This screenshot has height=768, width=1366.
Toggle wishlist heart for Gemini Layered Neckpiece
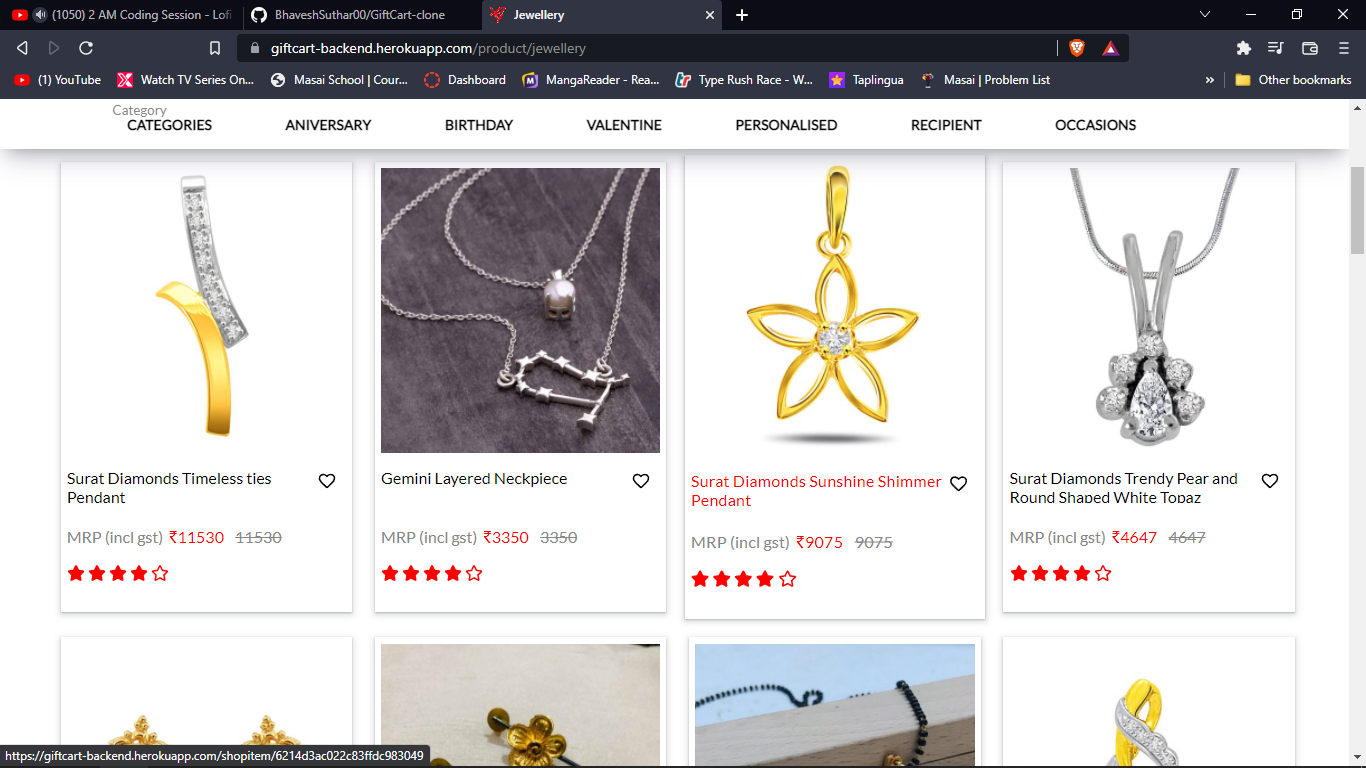tap(641, 481)
